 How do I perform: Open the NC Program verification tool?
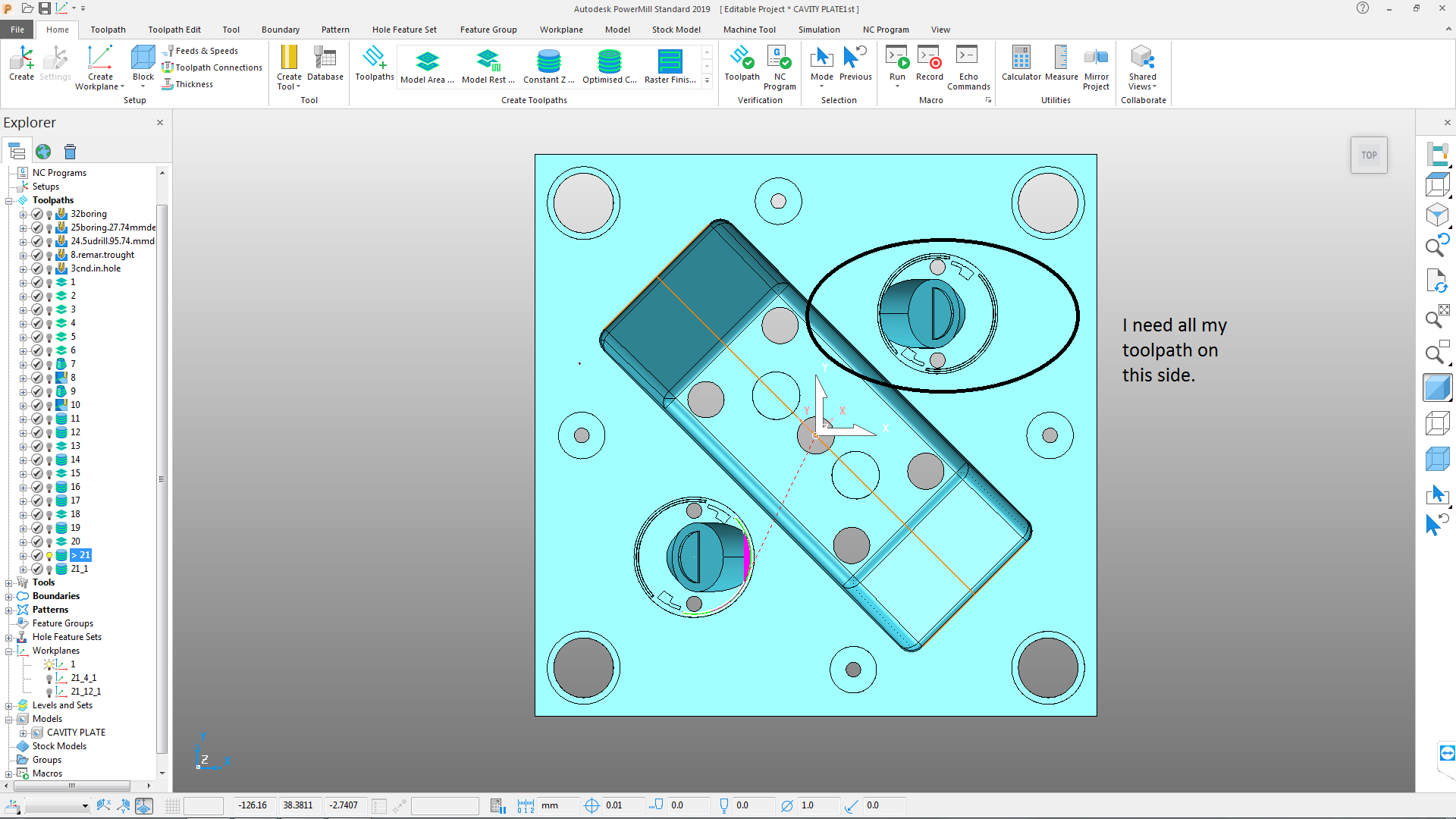[x=780, y=65]
